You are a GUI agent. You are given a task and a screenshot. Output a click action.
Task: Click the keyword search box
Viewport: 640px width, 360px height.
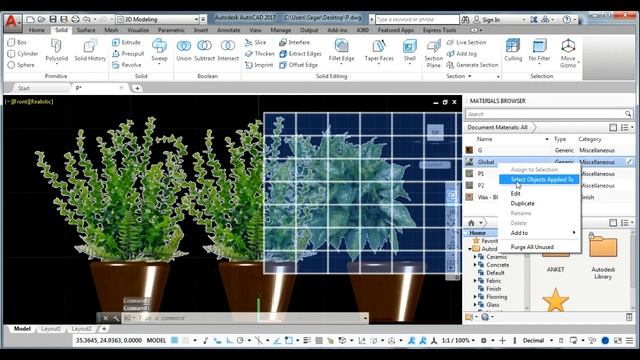pos(417,19)
